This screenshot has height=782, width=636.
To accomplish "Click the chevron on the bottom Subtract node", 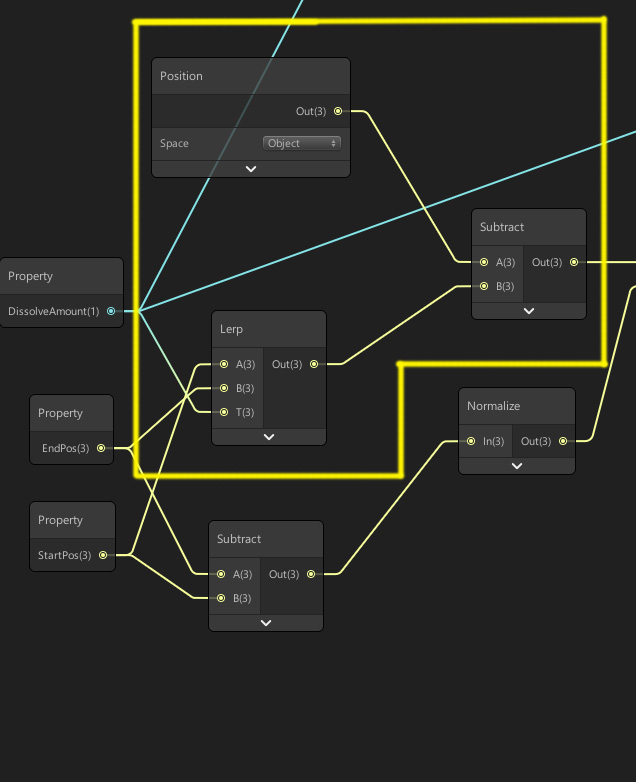I will pos(266,622).
